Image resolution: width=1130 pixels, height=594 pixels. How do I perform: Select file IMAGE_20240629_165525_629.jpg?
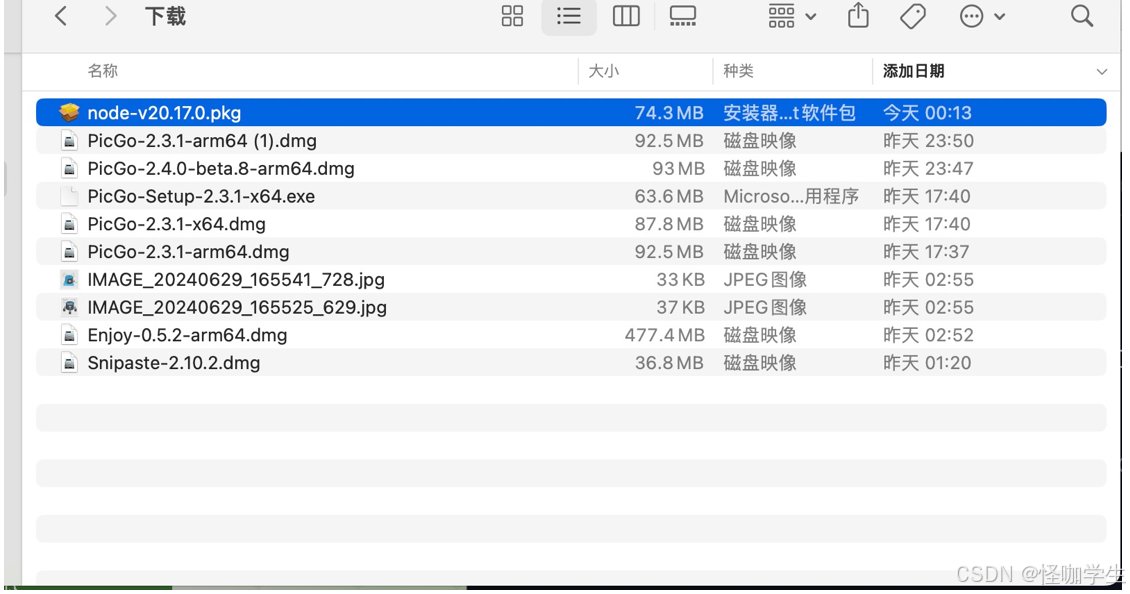[237, 307]
